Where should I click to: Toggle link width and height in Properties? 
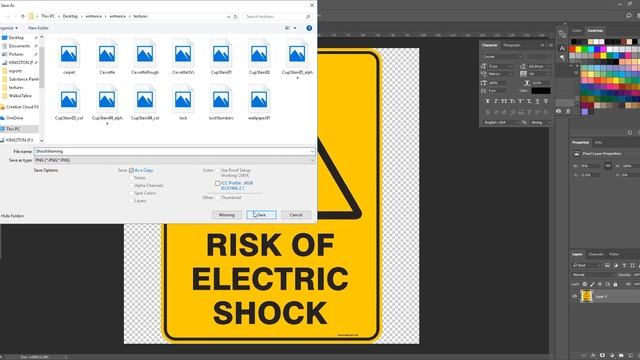(608, 166)
